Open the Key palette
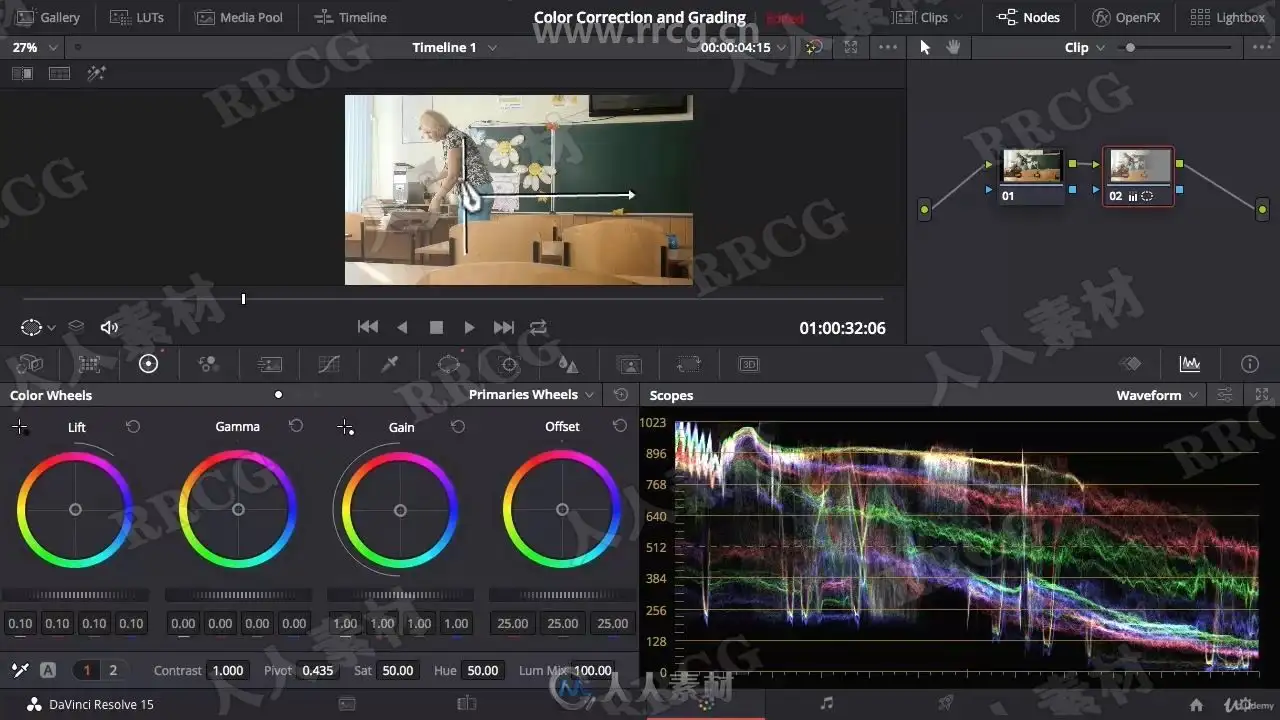The image size is (1280, 720). (x=629, y=364)
